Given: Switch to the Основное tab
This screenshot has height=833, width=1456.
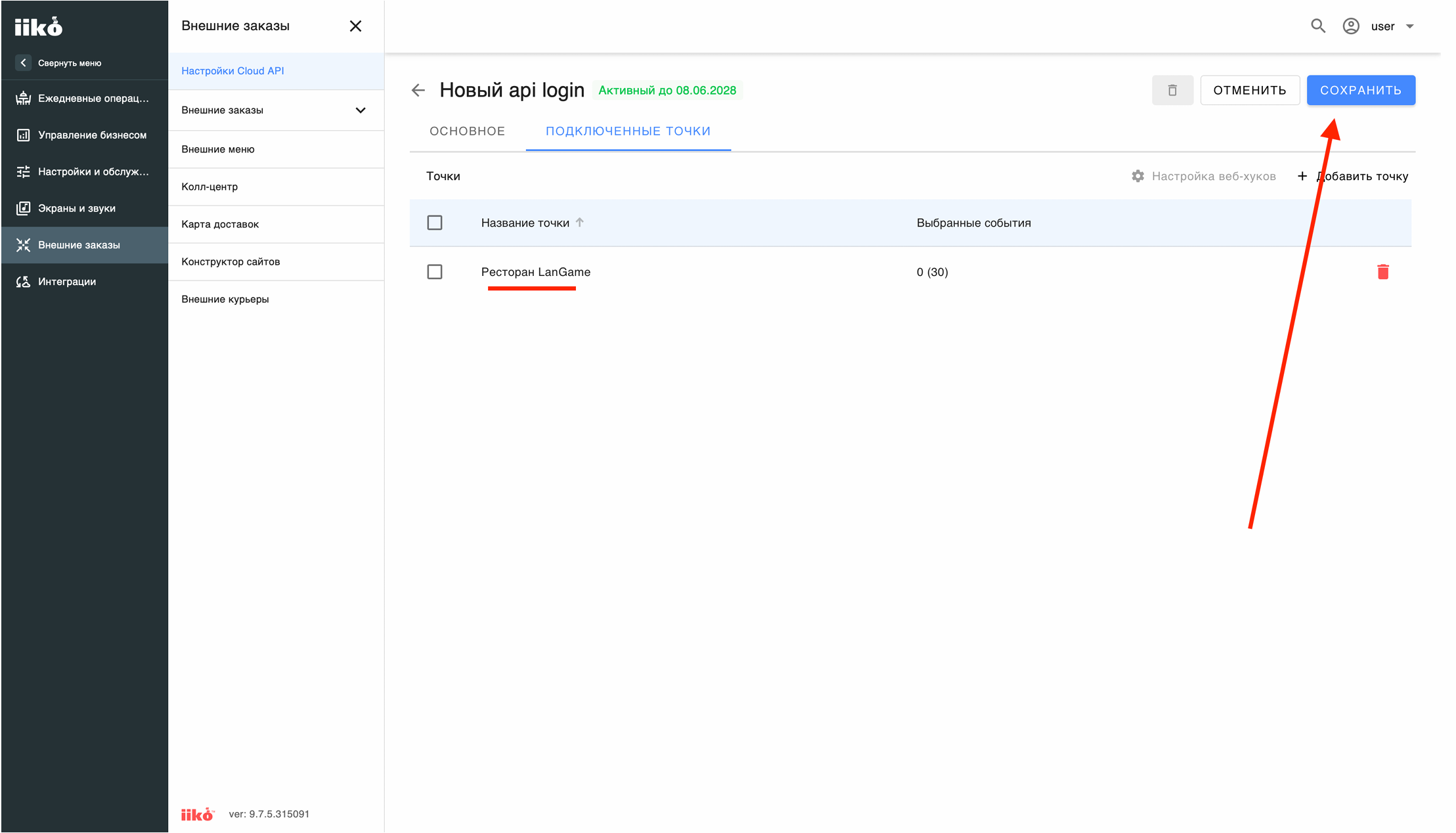Looking at the screenshot, I should [x=467, y=131].
